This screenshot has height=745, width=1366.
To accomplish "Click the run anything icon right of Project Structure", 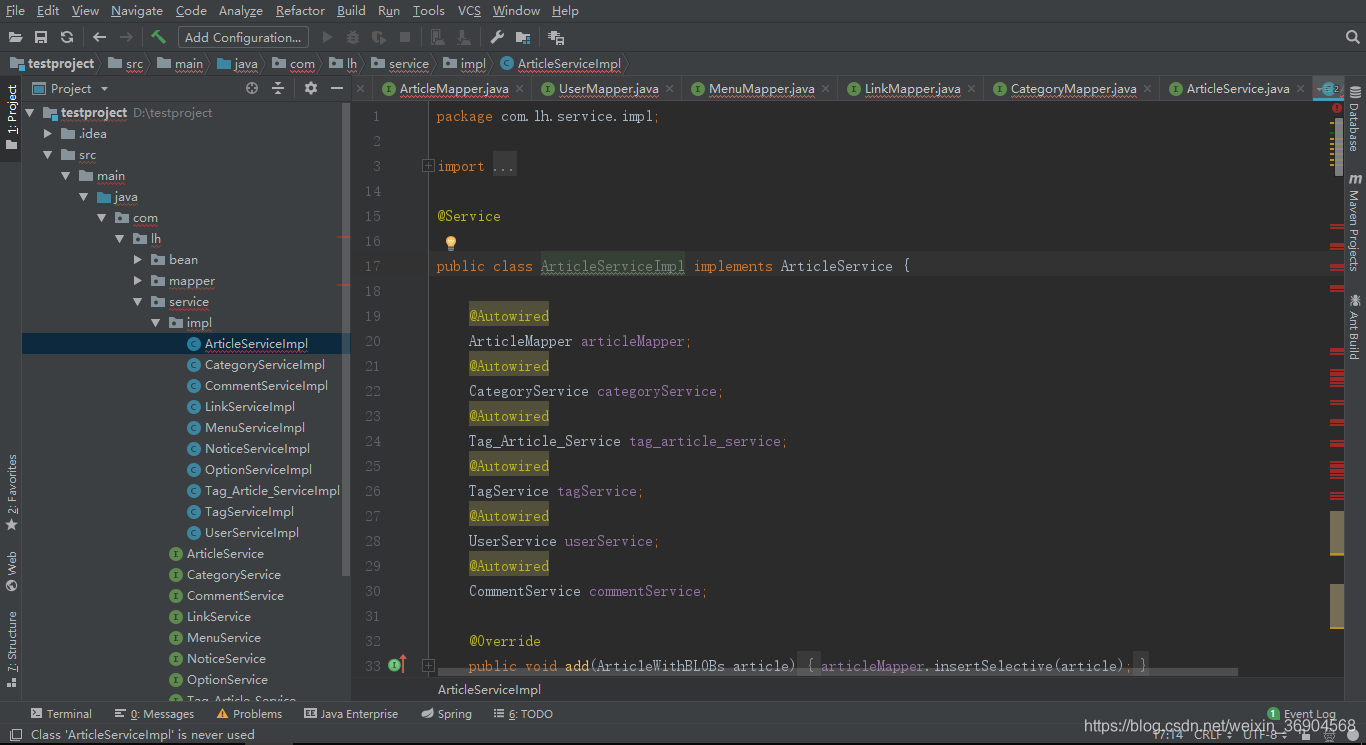I will [556, 37].
